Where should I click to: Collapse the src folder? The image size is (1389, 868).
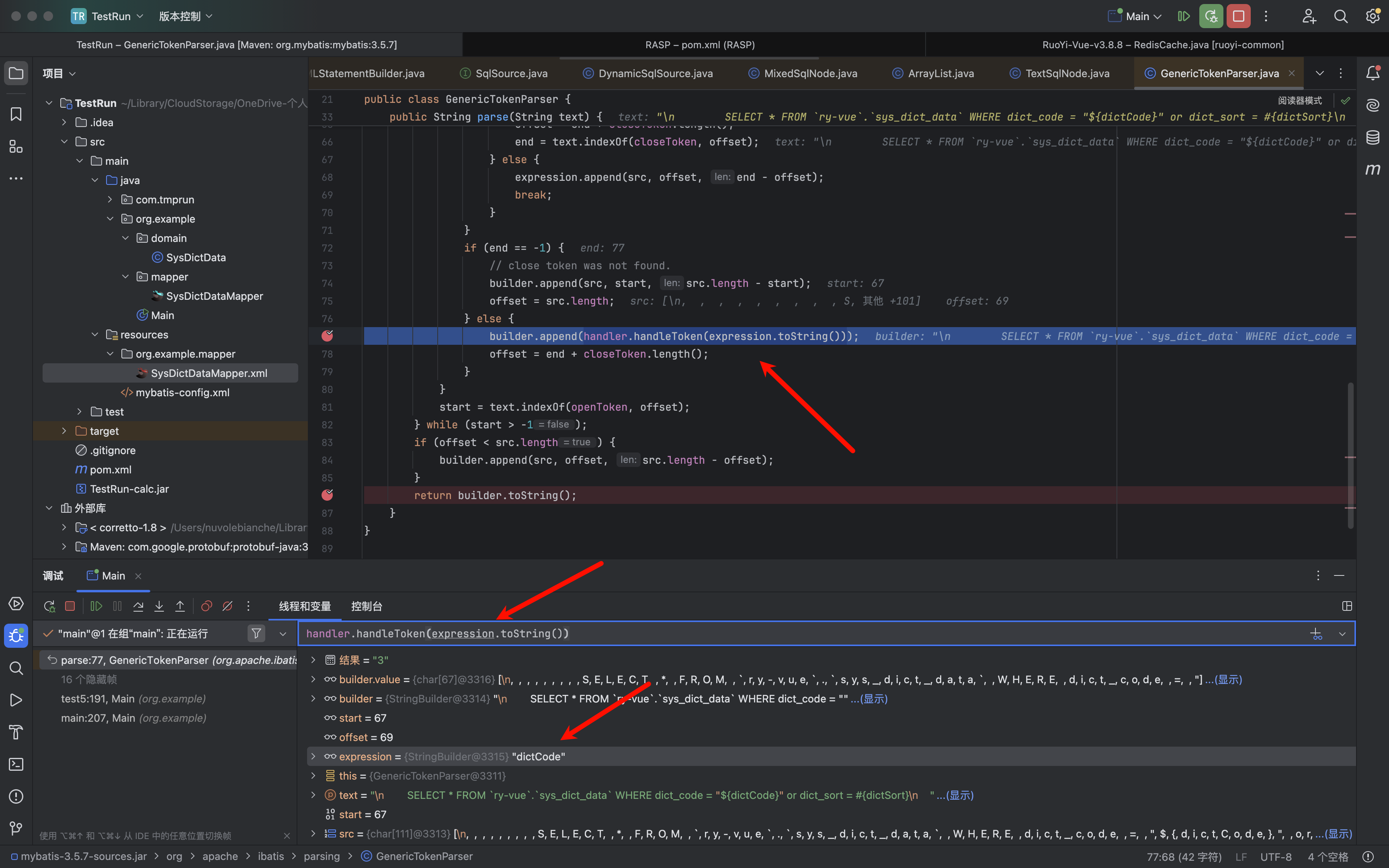click(64, 142)
